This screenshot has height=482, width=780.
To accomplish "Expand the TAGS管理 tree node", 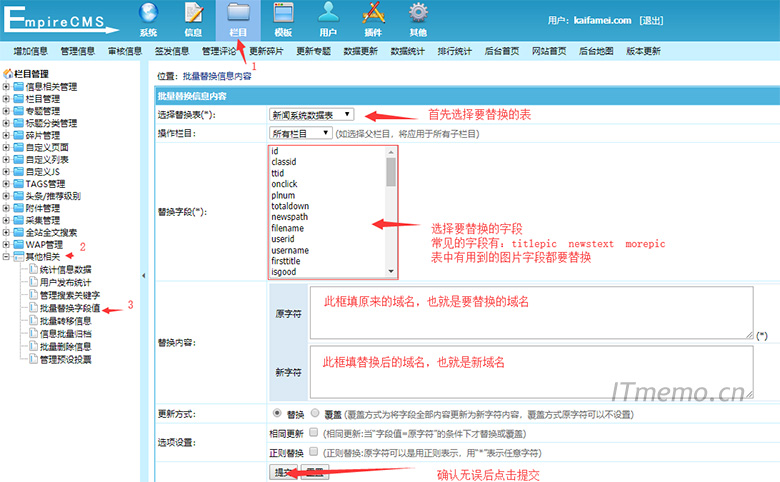I will 6,184.
